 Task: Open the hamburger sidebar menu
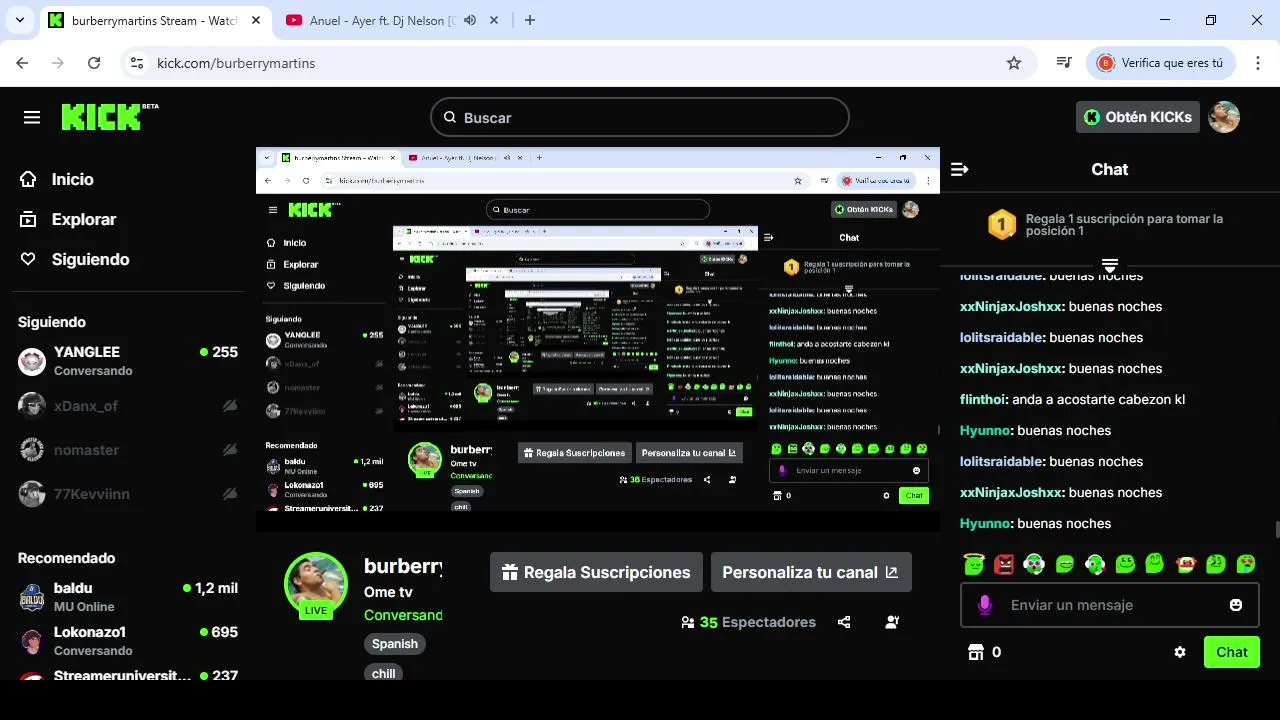32,118
